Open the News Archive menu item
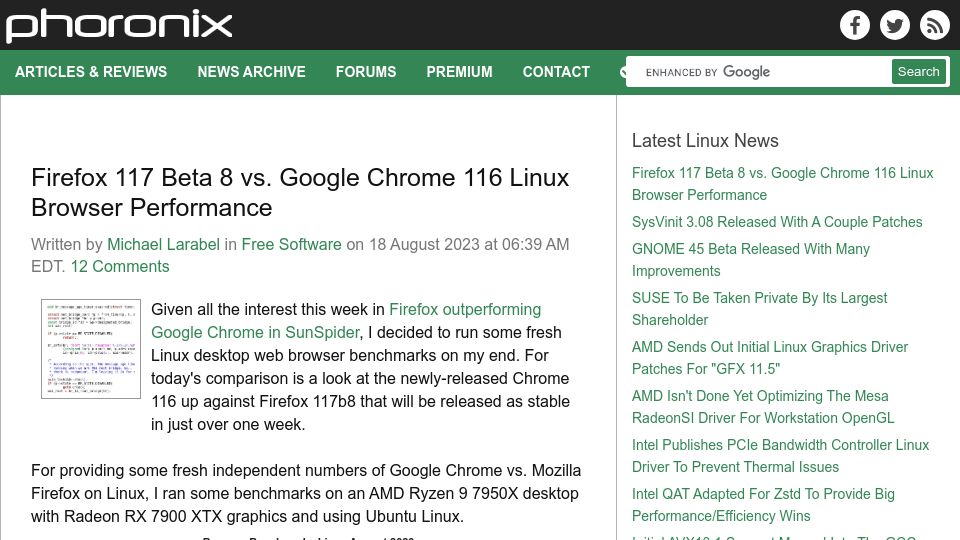 point(251,72)
